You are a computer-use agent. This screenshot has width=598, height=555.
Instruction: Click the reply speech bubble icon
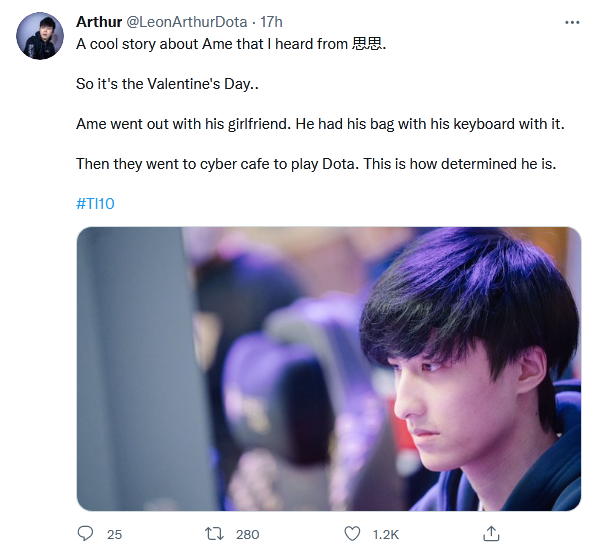[x=85, y=533]
